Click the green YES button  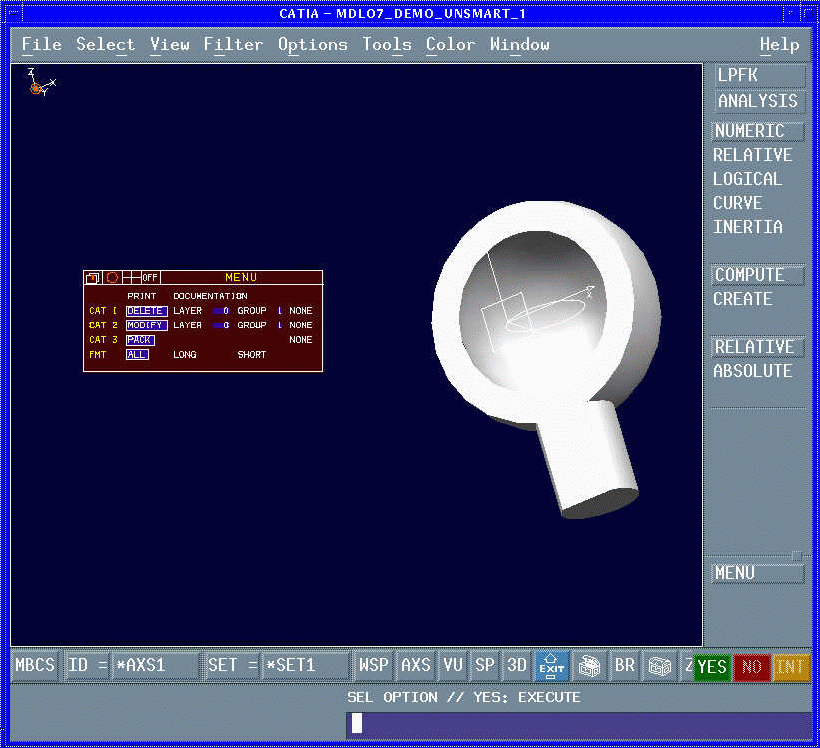click(712, 667)
